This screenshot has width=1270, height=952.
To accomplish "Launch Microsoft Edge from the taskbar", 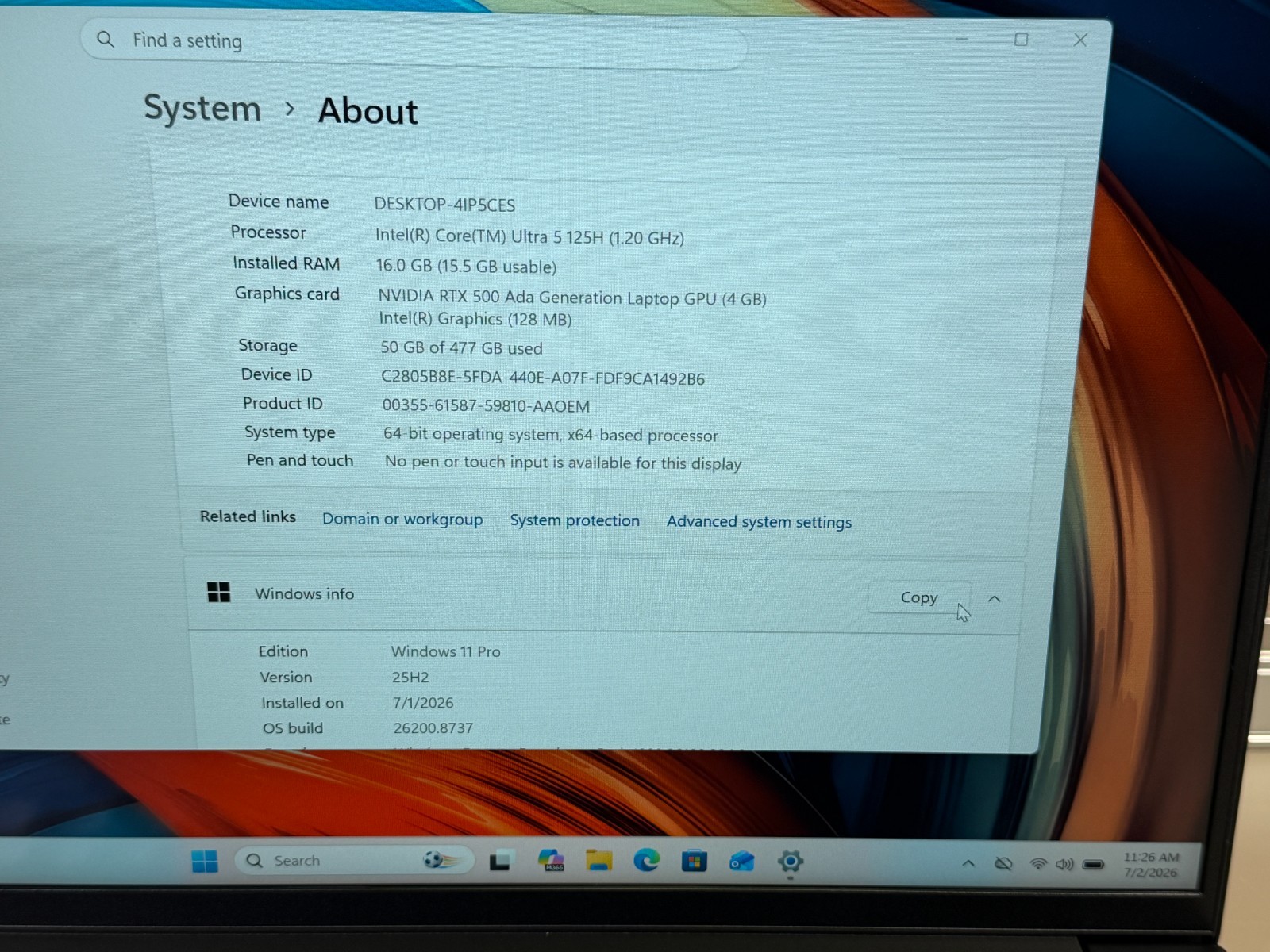I will click(x=647, y=861).
